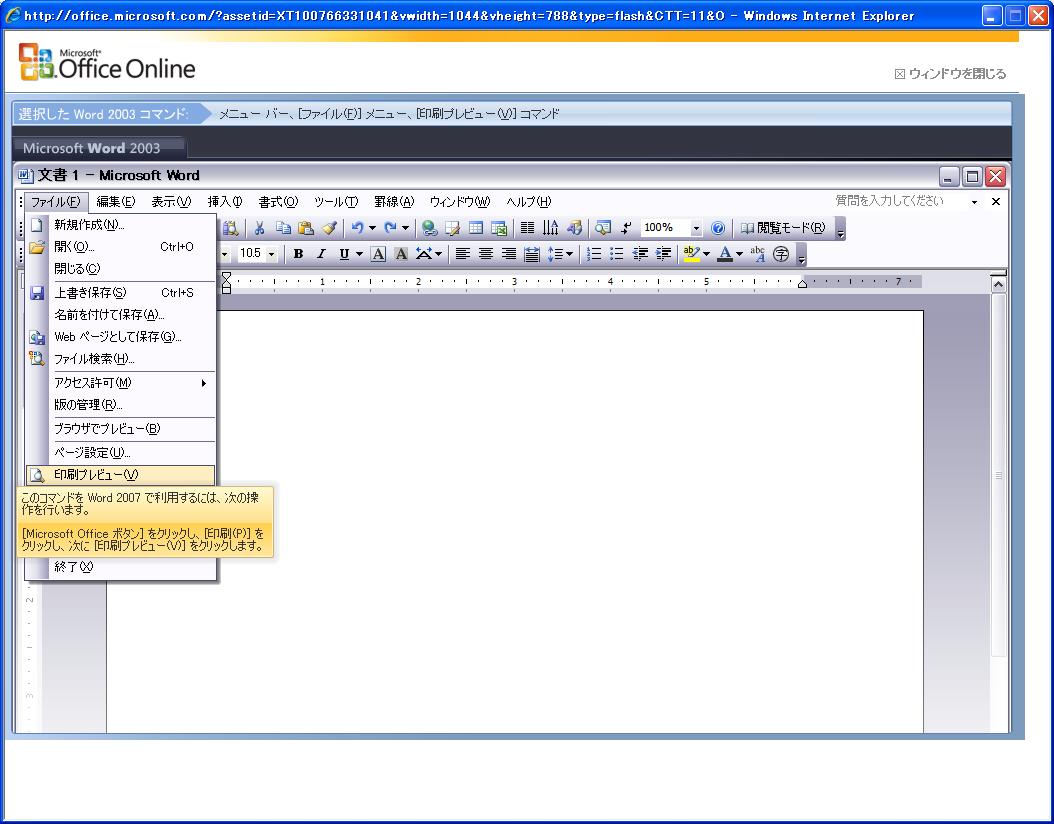
Task: Open the font size 10.5 dropdown
Action: click(272, 254)
